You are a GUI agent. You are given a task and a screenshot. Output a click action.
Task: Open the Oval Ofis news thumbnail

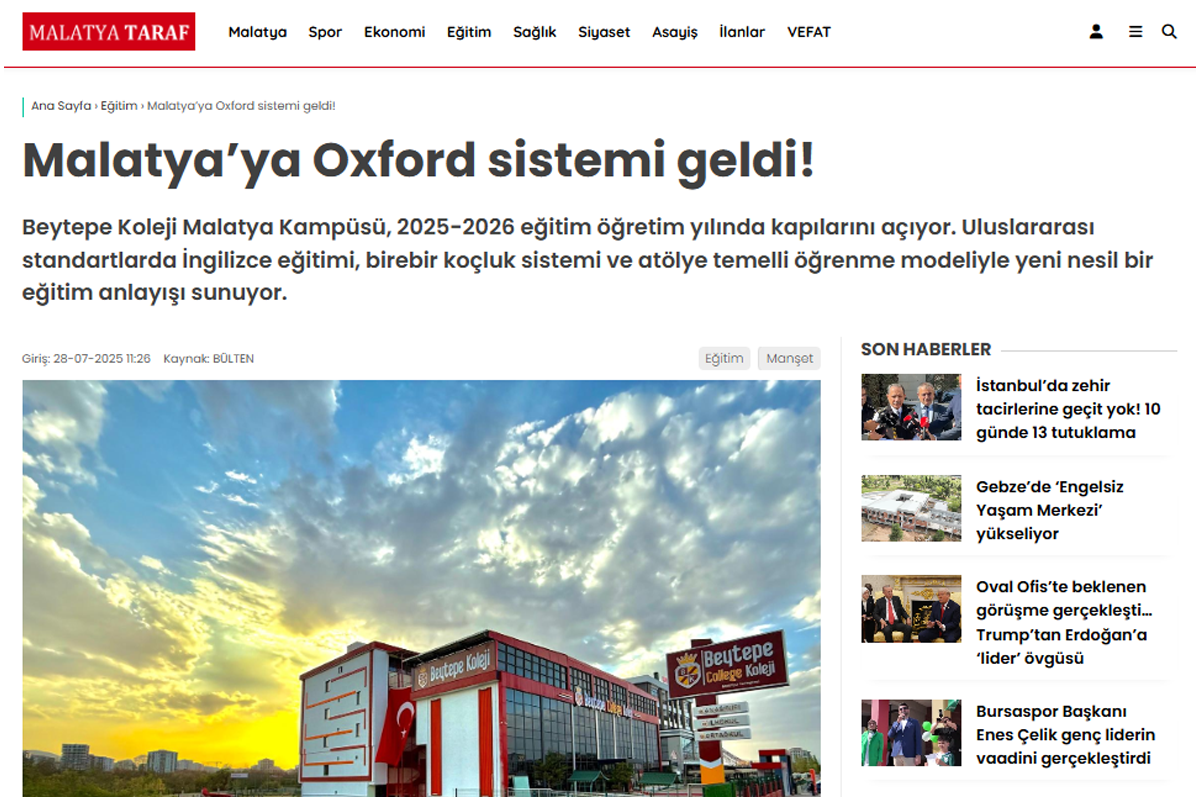point(911,609)
